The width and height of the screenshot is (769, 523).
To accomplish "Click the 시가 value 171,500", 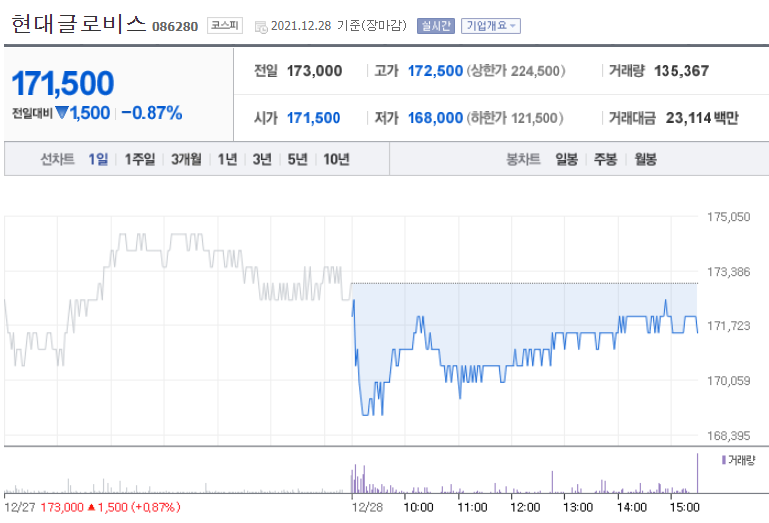I will point(313,118).
